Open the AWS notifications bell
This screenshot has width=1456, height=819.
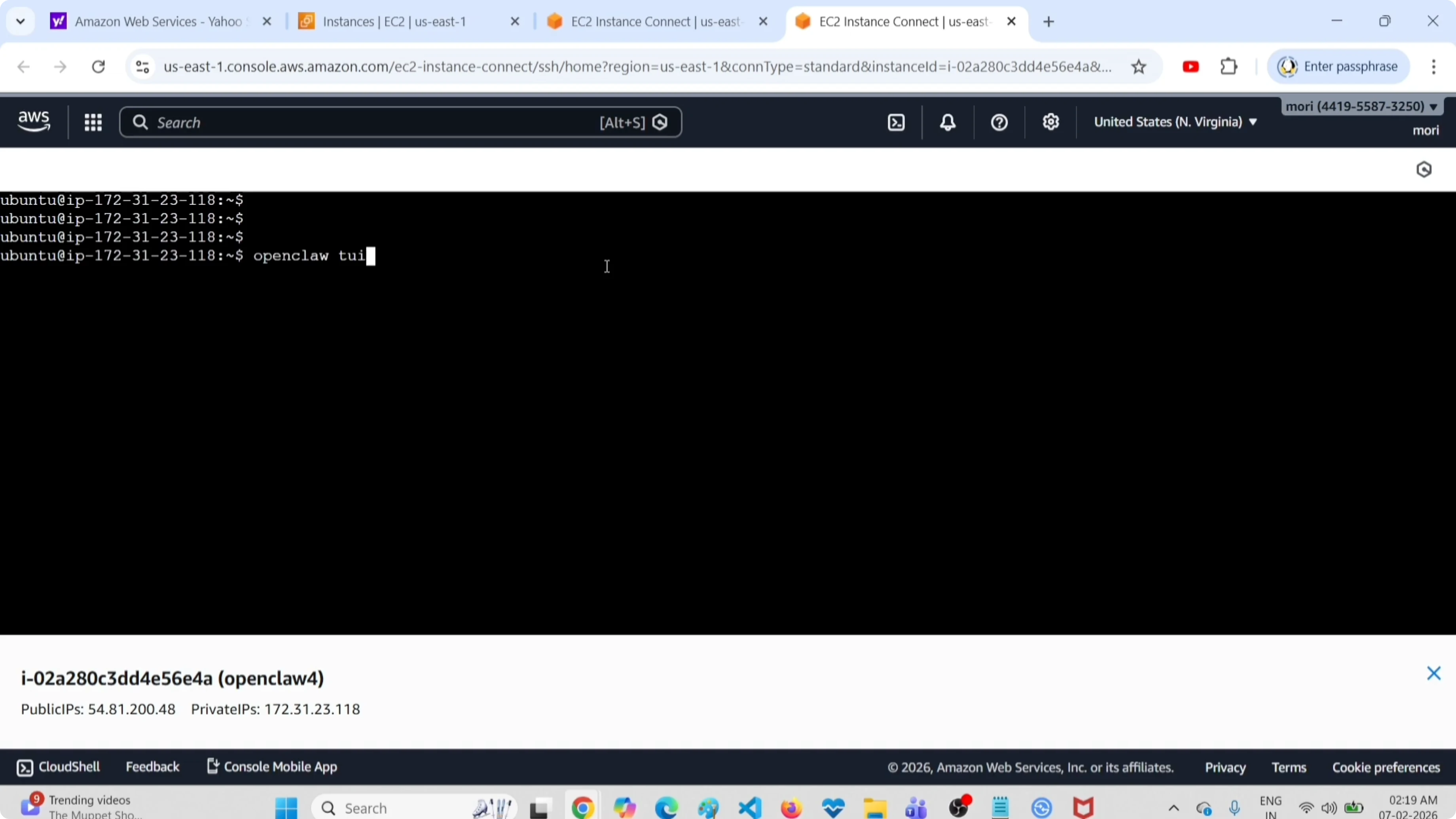click(947, 122)
